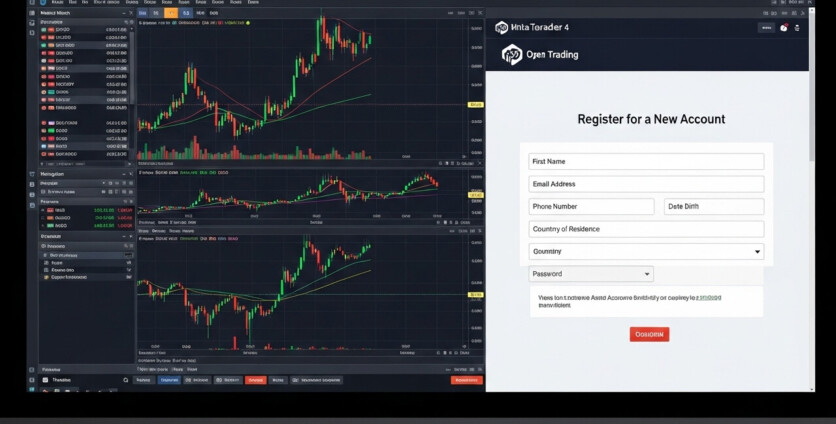This screenshot has height=424, width=836.
Task: Click the search magnifier icon in the bottom bar
Action: pyautogui.click(x=126, y=380)
